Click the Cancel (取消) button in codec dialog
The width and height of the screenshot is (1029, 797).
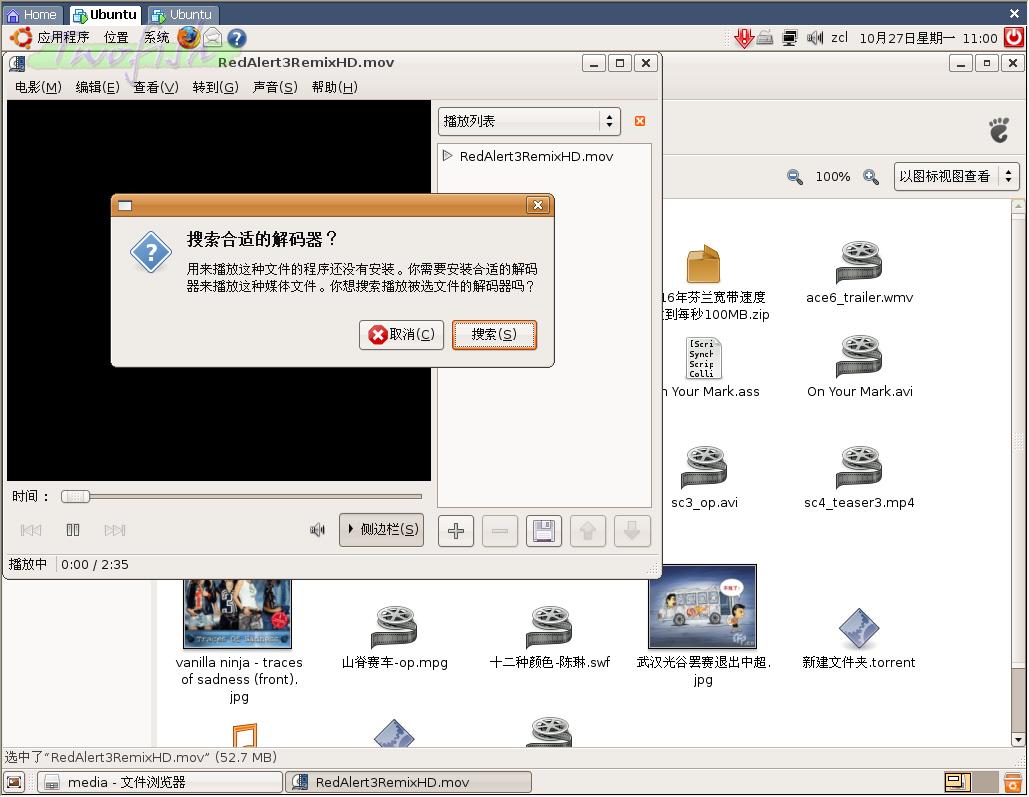(x=402, y=335)
